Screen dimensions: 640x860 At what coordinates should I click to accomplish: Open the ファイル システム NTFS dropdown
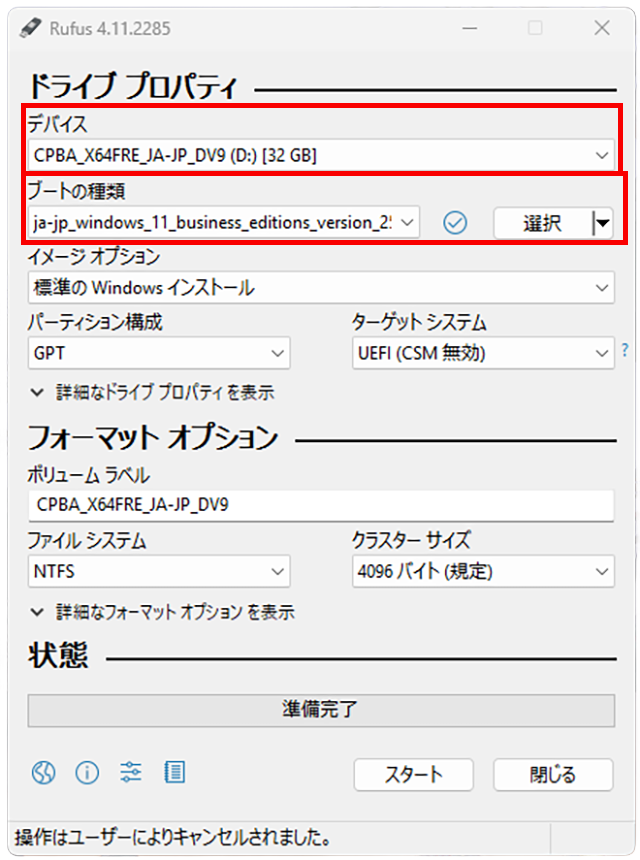[159, 572]
